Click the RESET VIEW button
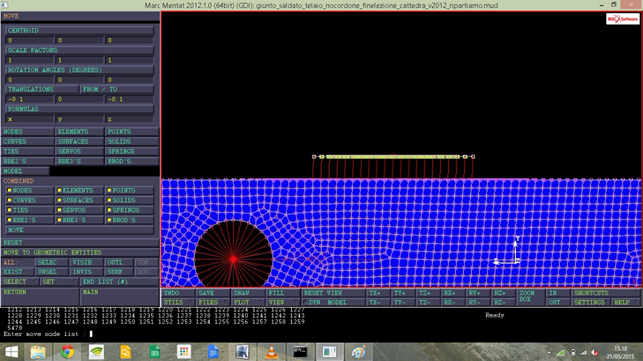This screenshot has width=643, height=361. coord(333,293)
